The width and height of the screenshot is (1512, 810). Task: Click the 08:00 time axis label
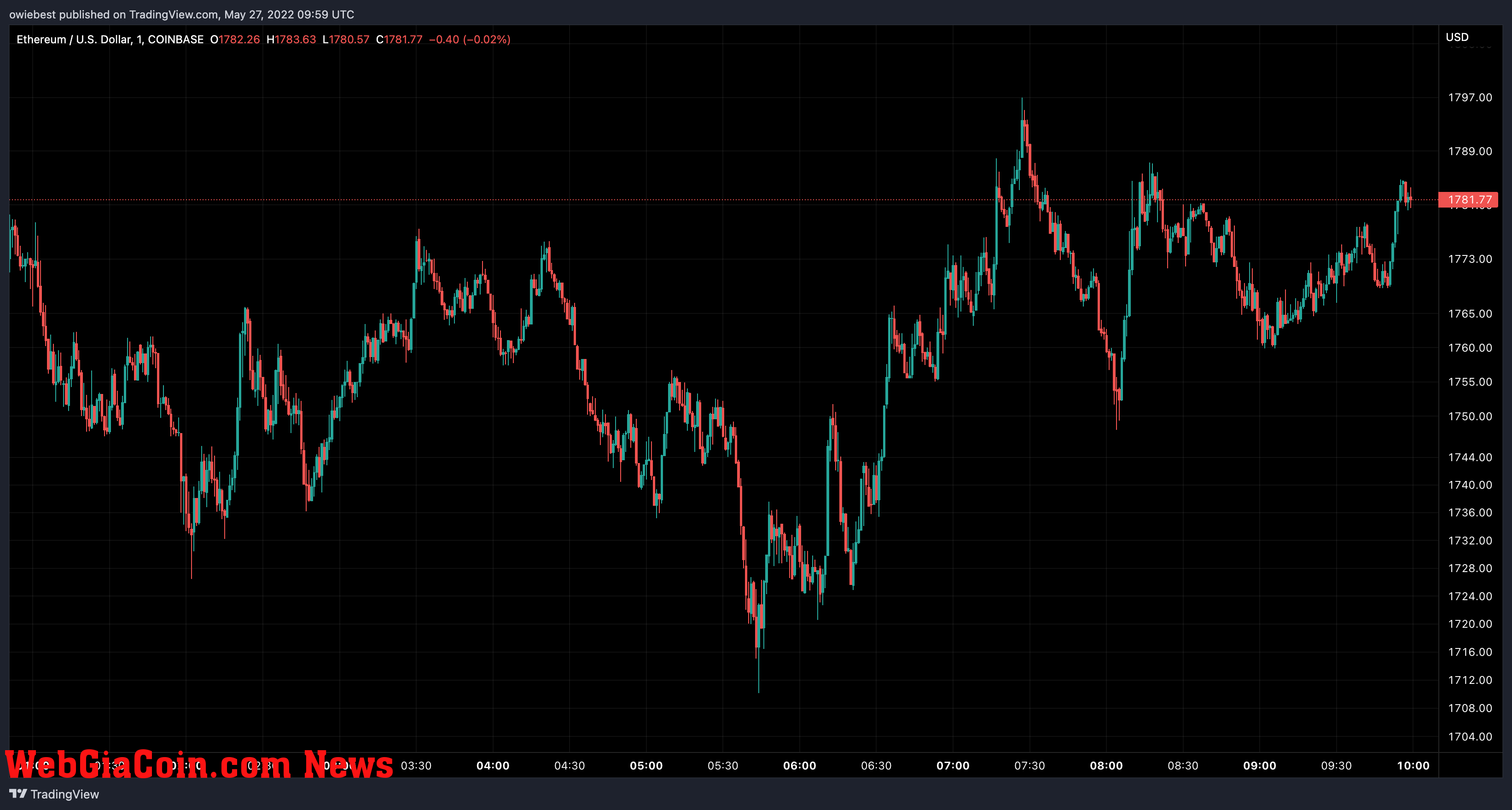coord(1106,765)
